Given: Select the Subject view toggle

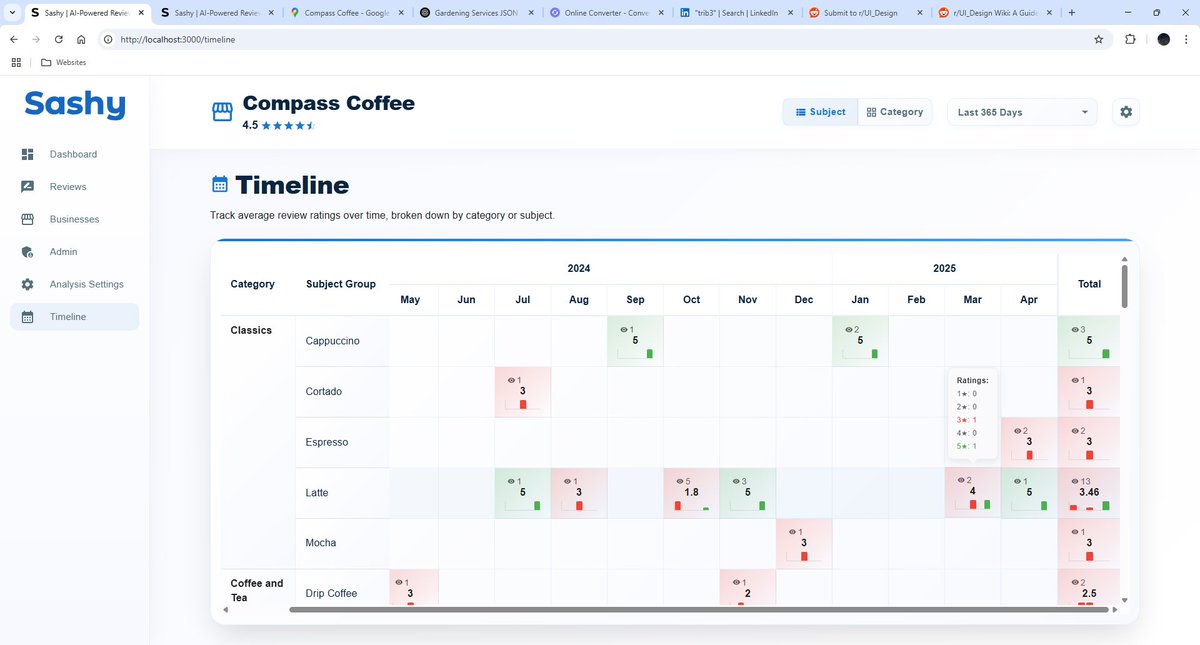Looking at the screenshot, I should [820, 112].
